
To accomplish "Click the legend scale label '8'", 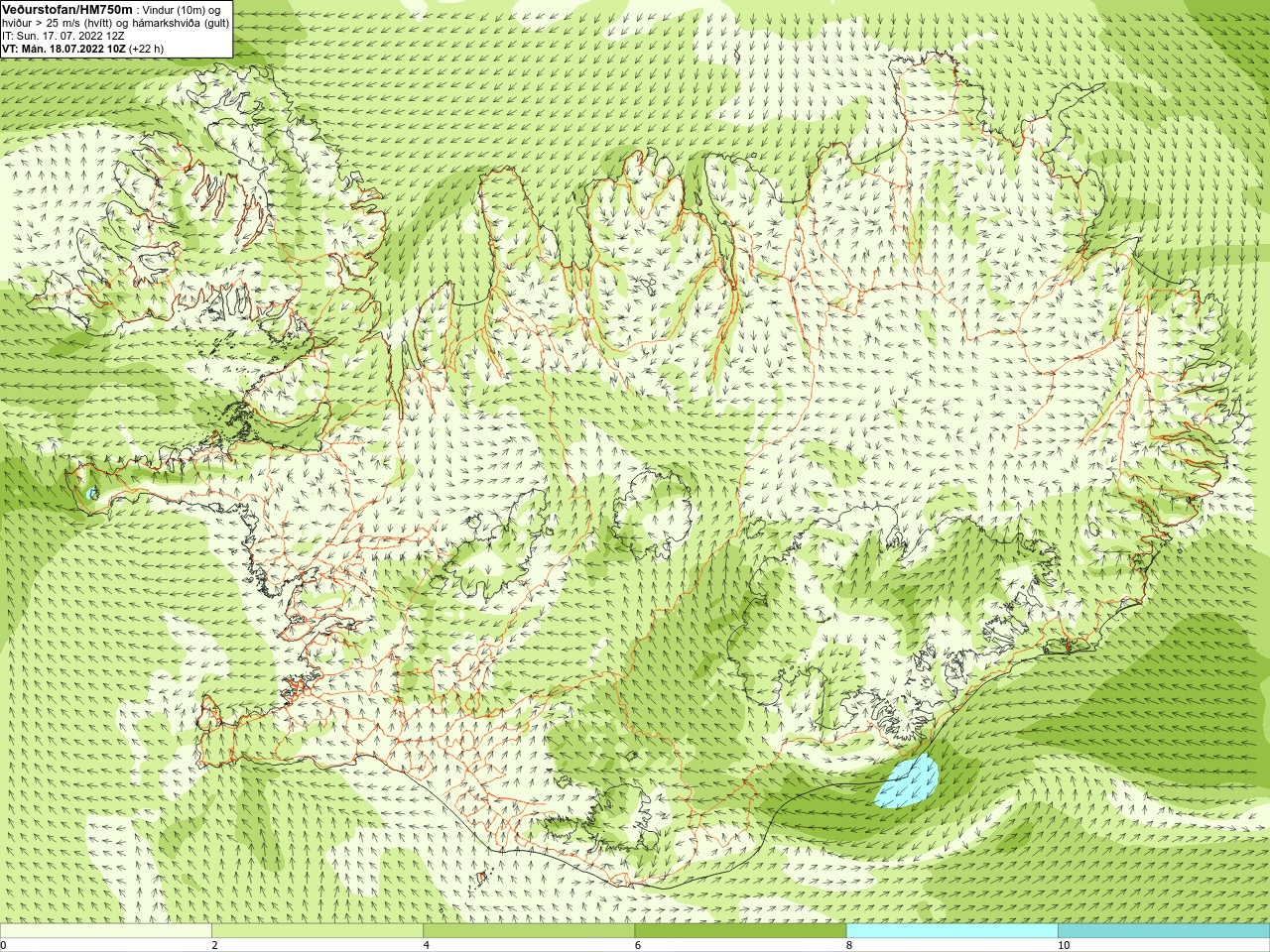I will [849, 945].
